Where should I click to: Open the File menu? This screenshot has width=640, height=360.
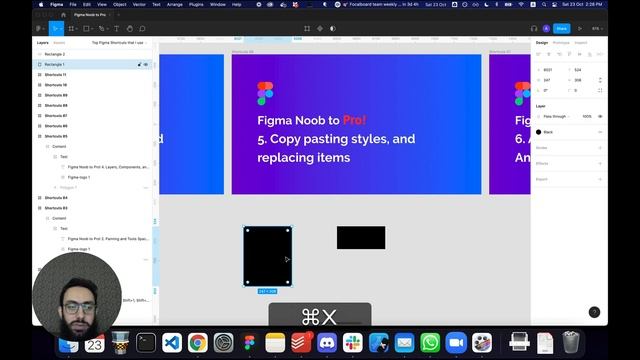click(x=73, y=4)
